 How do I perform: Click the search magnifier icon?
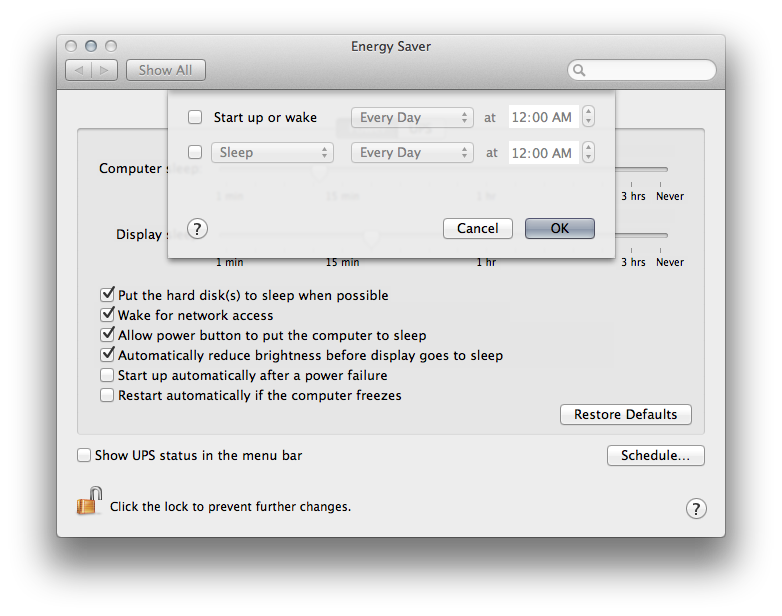[x=579, y=70]
